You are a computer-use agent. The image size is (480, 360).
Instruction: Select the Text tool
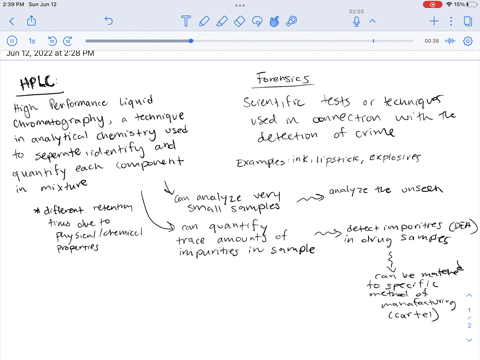(186, 21)
